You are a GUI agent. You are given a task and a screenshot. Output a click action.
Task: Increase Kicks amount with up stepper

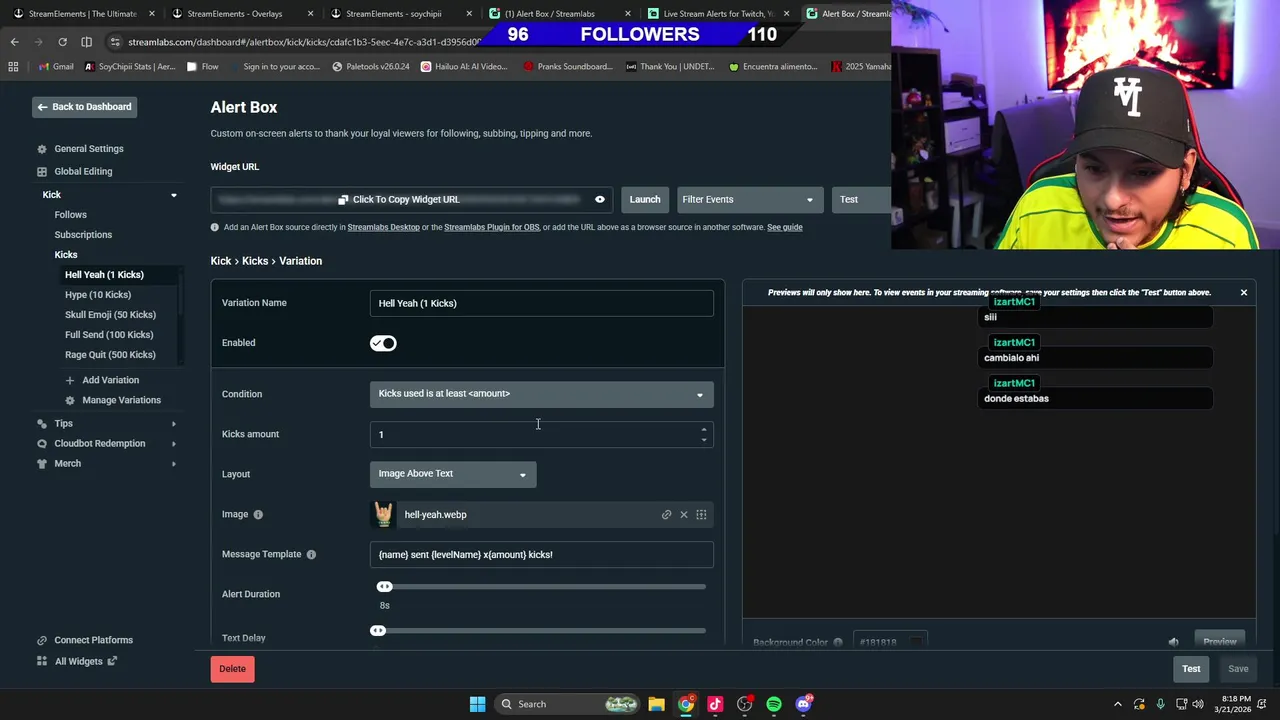(x=704, y=430)
